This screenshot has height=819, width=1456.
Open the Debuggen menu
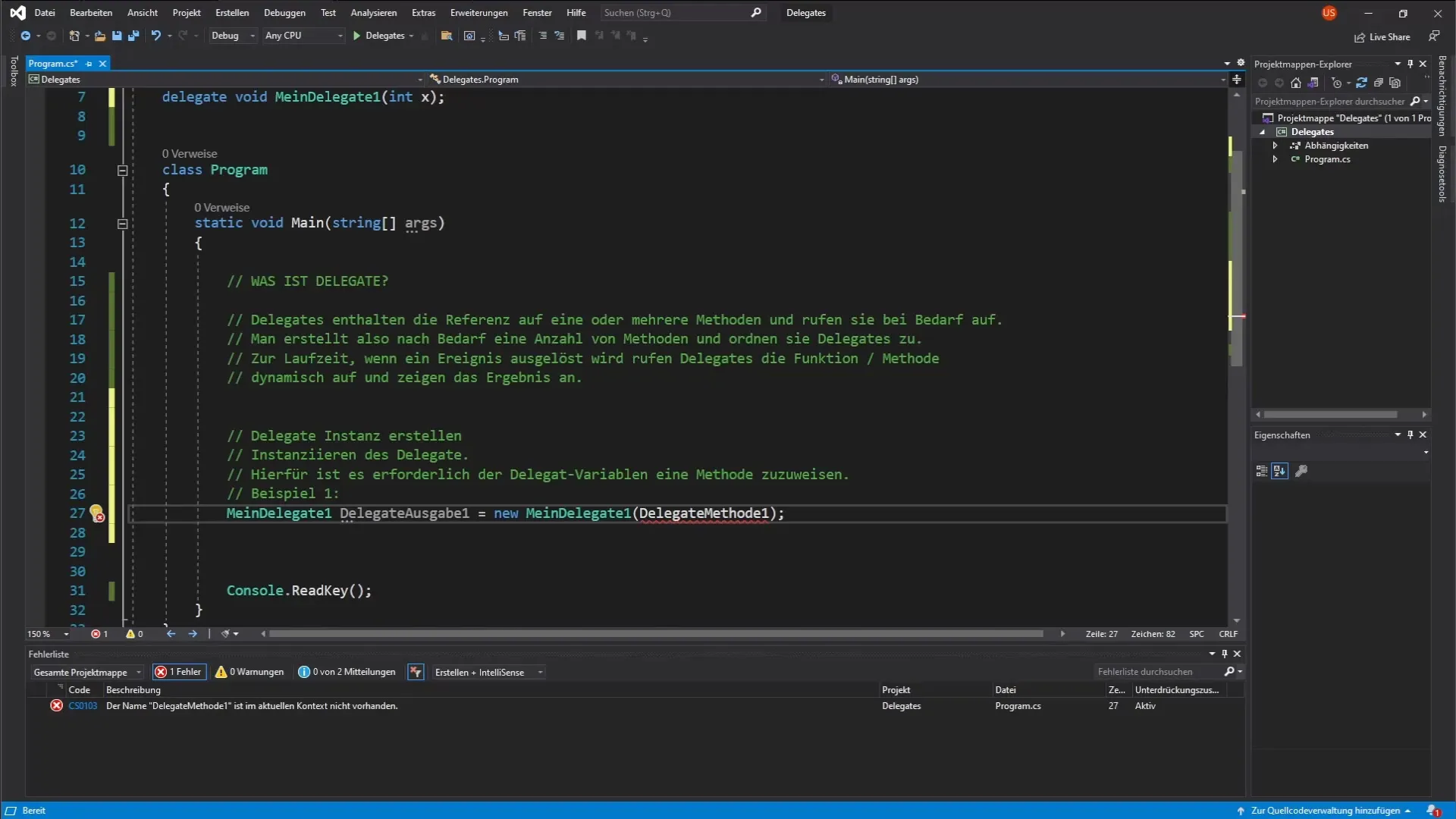pyautogui.click(x=284, y=13)
